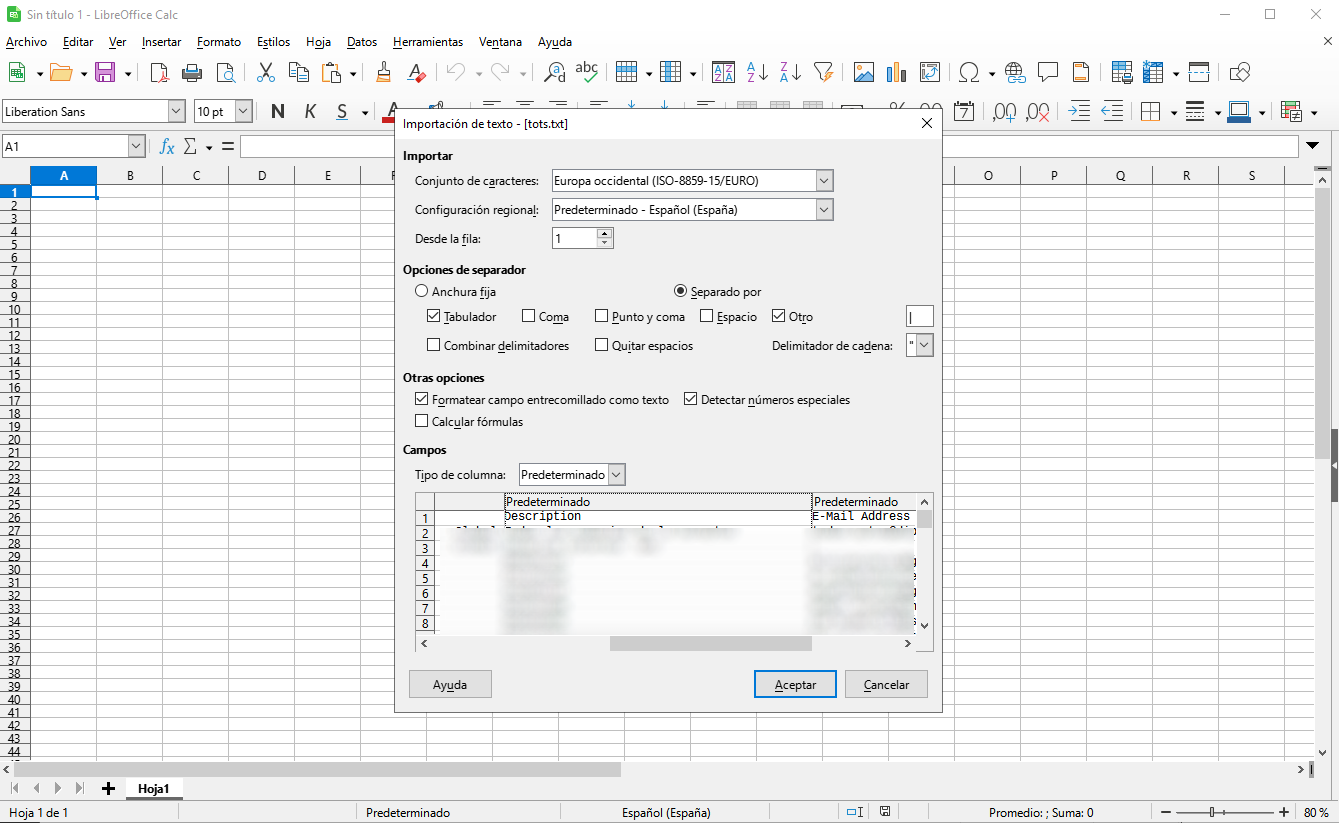Image resolution: width=1339 pixels, height=823 pixels.
Task: Enable the Calcular fórmulas checkbox
Action: point(421,421)
